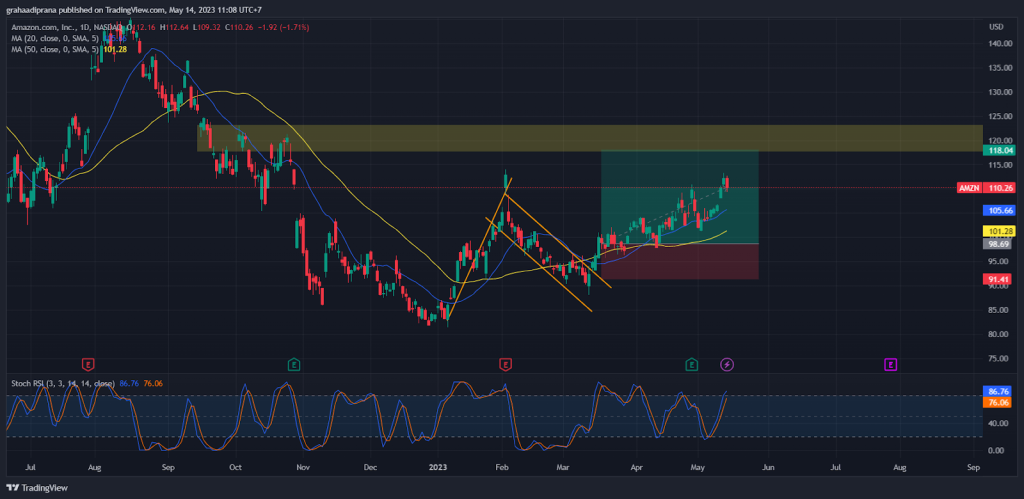Click the Mar label on time axis
Image resolution: width=1024 pixels, height=499 pixels.
pos(562,468)
